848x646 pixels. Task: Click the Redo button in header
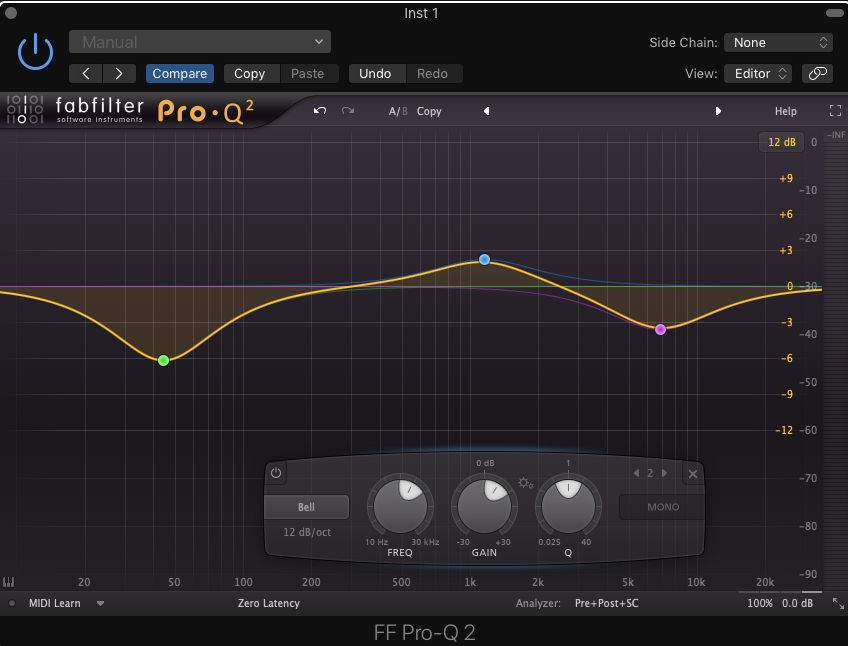[x=432, y=74]
